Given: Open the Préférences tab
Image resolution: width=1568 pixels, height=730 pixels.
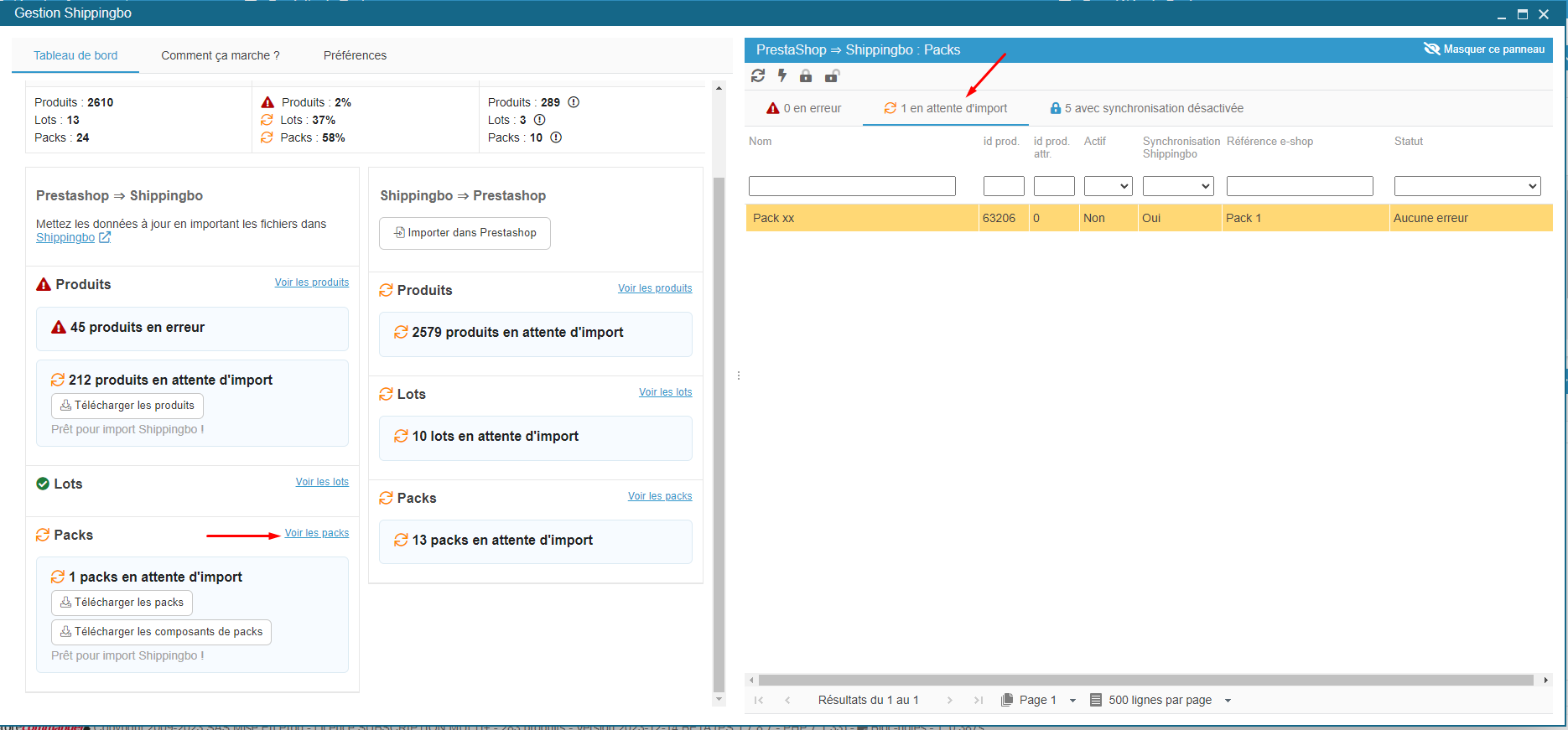Looking at the screenshot, I should click(x=355, y=55).
